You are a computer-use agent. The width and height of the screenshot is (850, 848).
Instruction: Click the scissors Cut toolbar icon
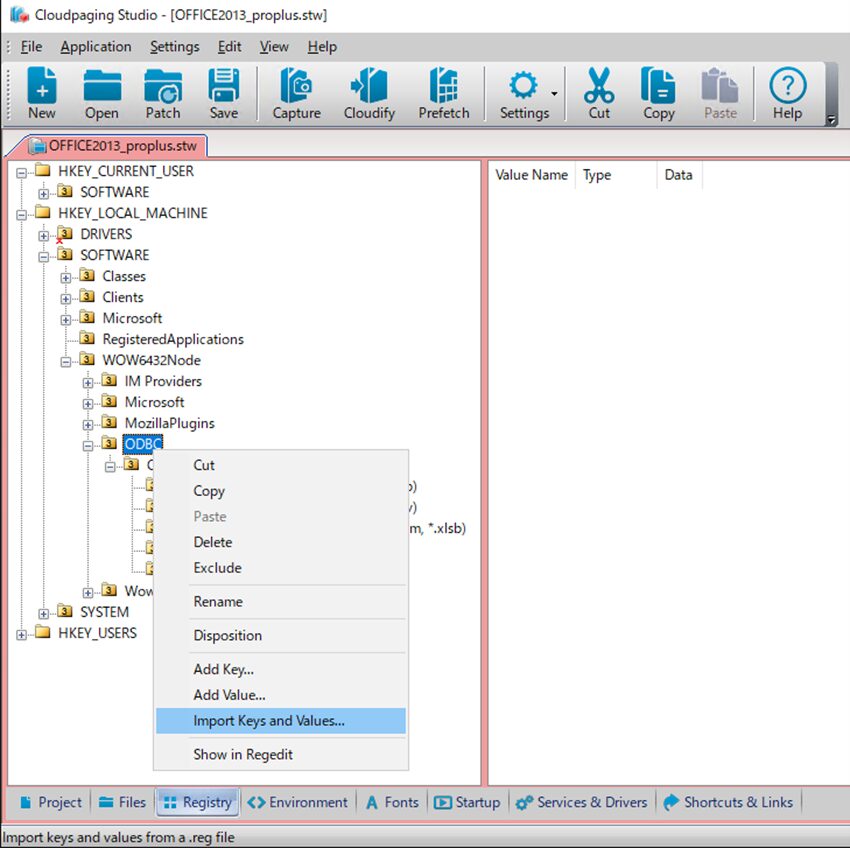599,87
